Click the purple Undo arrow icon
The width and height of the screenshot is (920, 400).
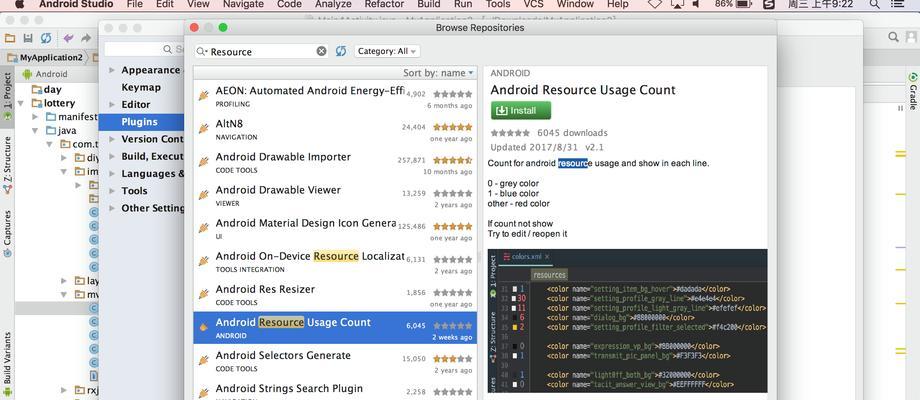pyautogui.click(x=69, y=38)
